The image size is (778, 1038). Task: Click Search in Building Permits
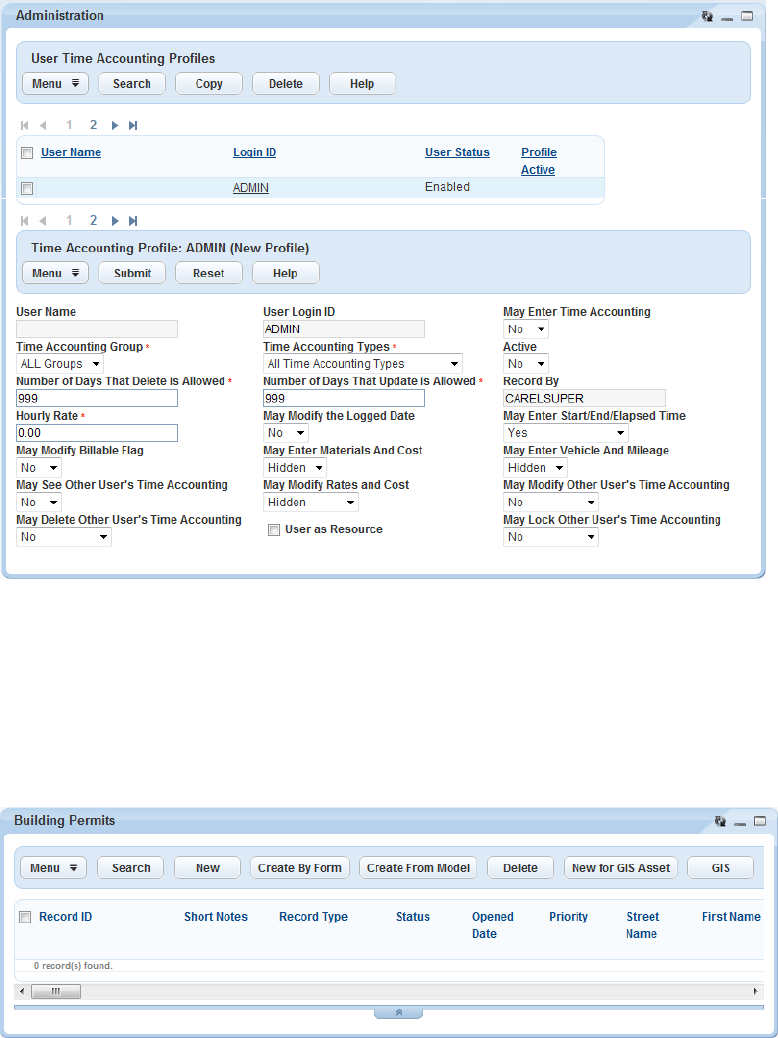coord(130,867)
